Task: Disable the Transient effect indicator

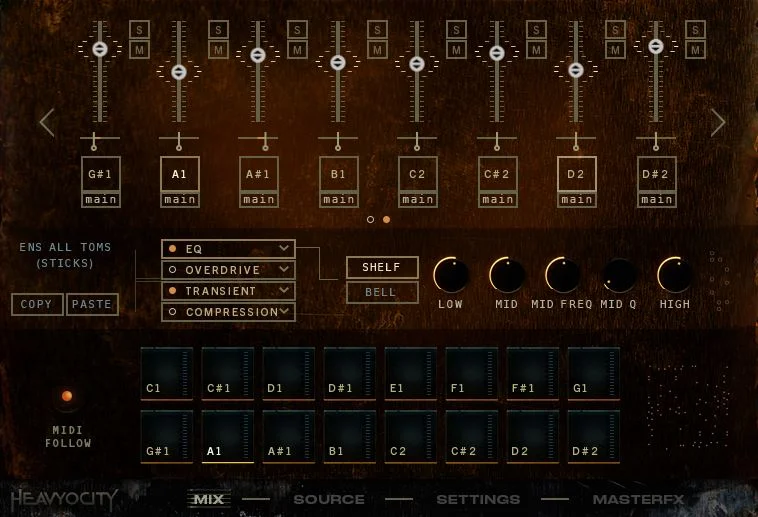Action: (173, 291)
